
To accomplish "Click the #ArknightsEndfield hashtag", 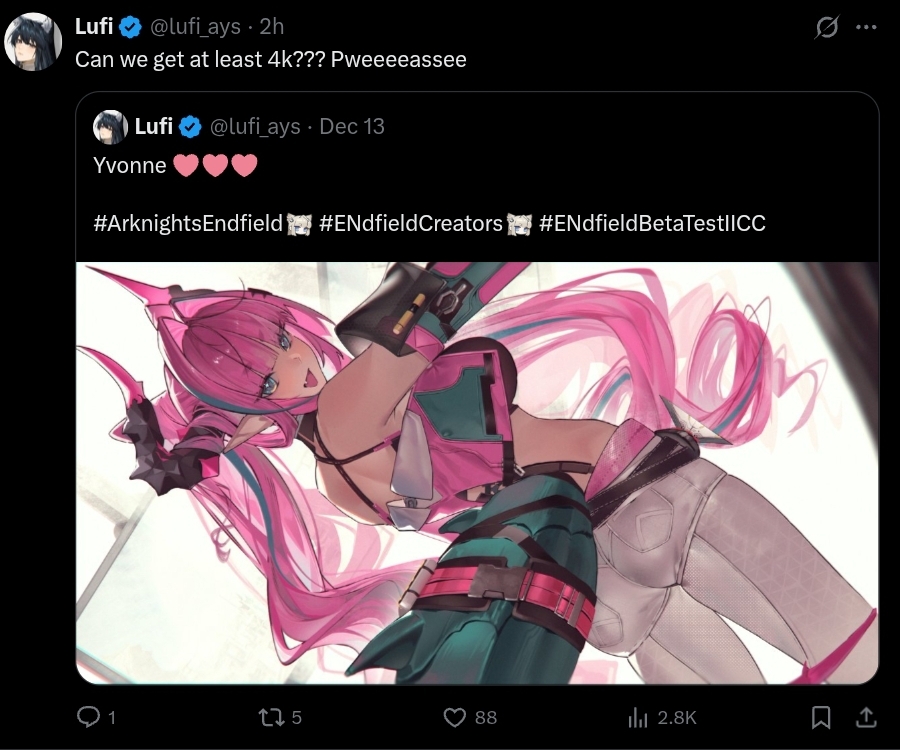I will pyautogui.click(x=188, y=223).
